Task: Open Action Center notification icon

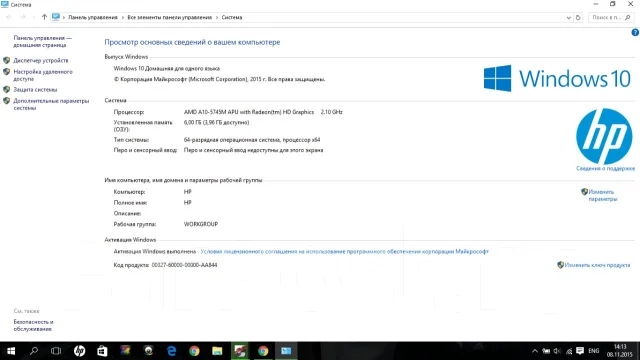Action: click(x=580, y=351)
